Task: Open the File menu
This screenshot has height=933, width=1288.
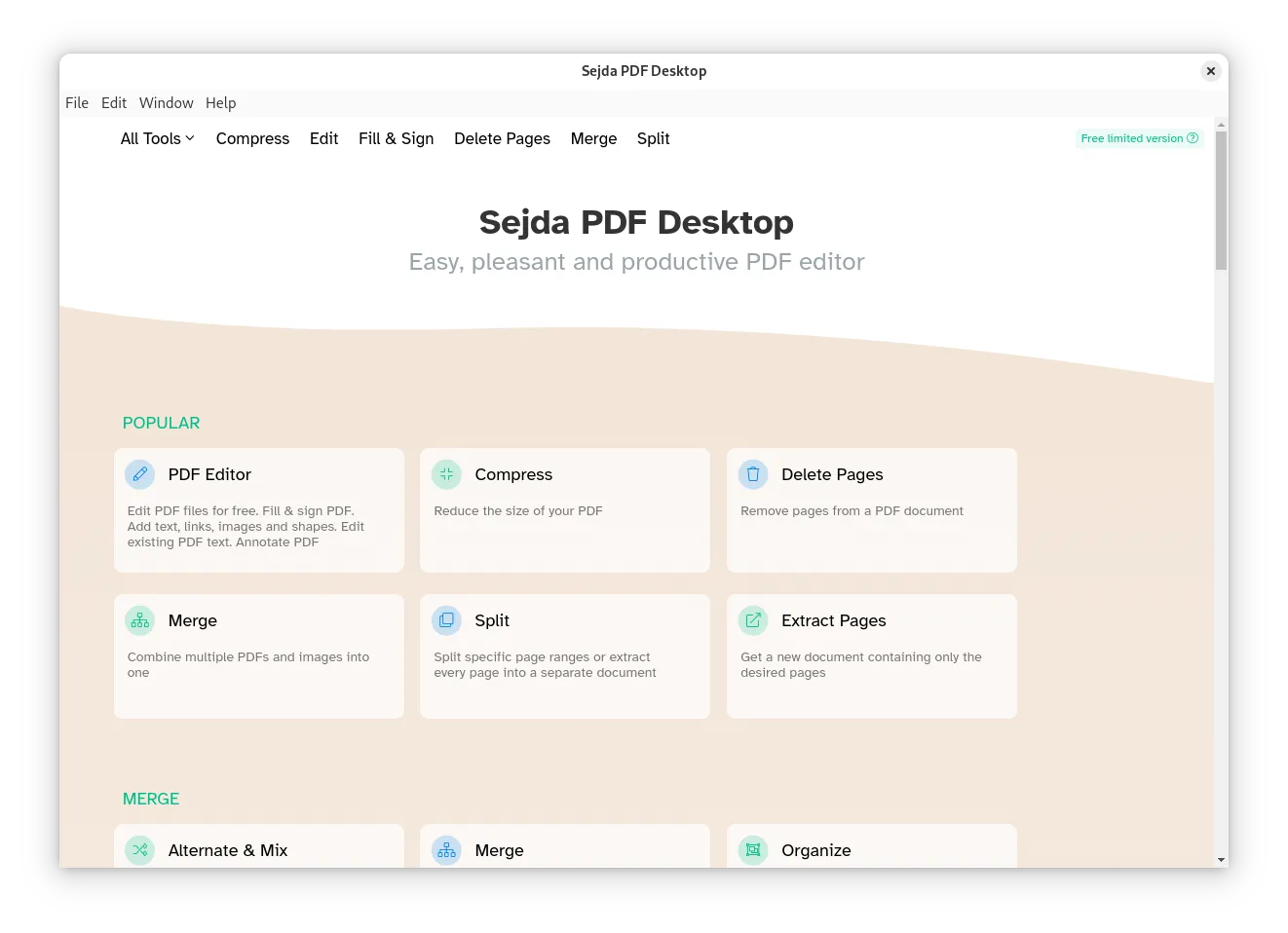Action: [x=76, y=102]
